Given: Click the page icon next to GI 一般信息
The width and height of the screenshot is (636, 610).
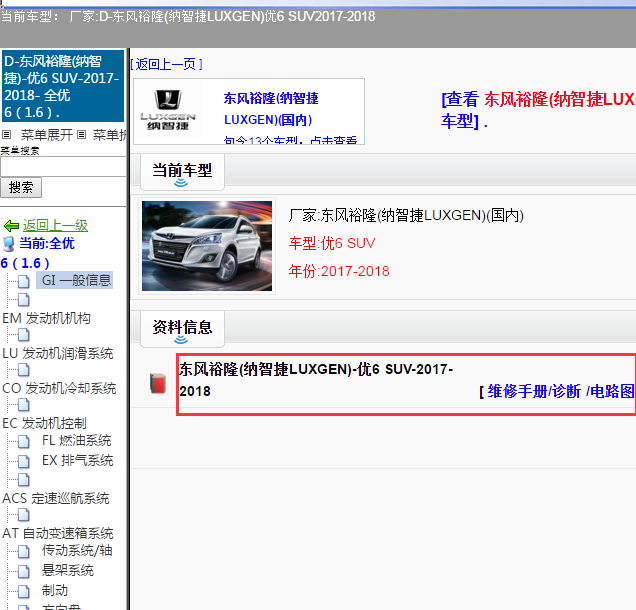Looking at the screenshot, I should (24, 281).
